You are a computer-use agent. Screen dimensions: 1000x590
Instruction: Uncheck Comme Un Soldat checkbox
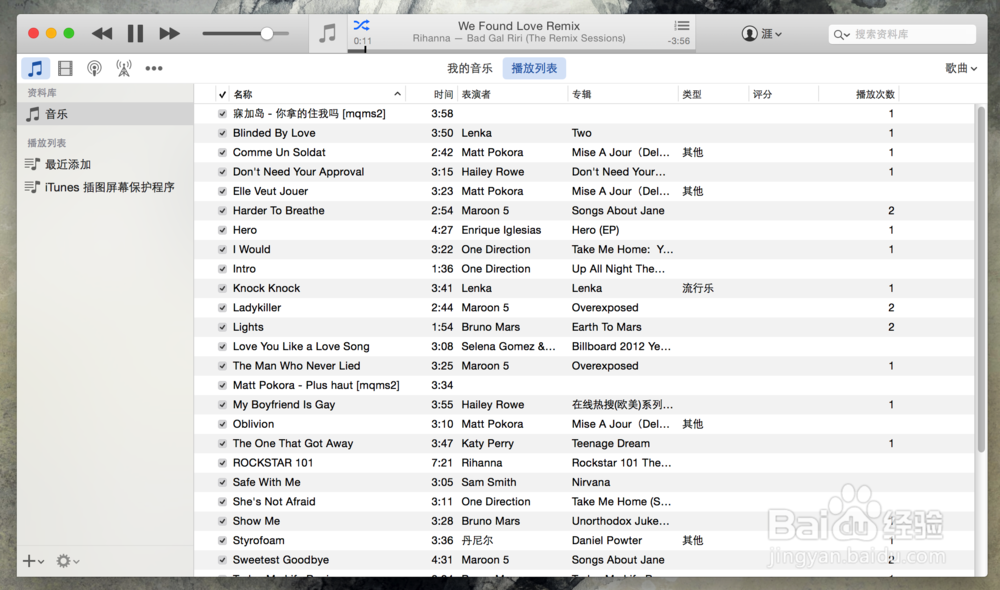coord(222,152)
